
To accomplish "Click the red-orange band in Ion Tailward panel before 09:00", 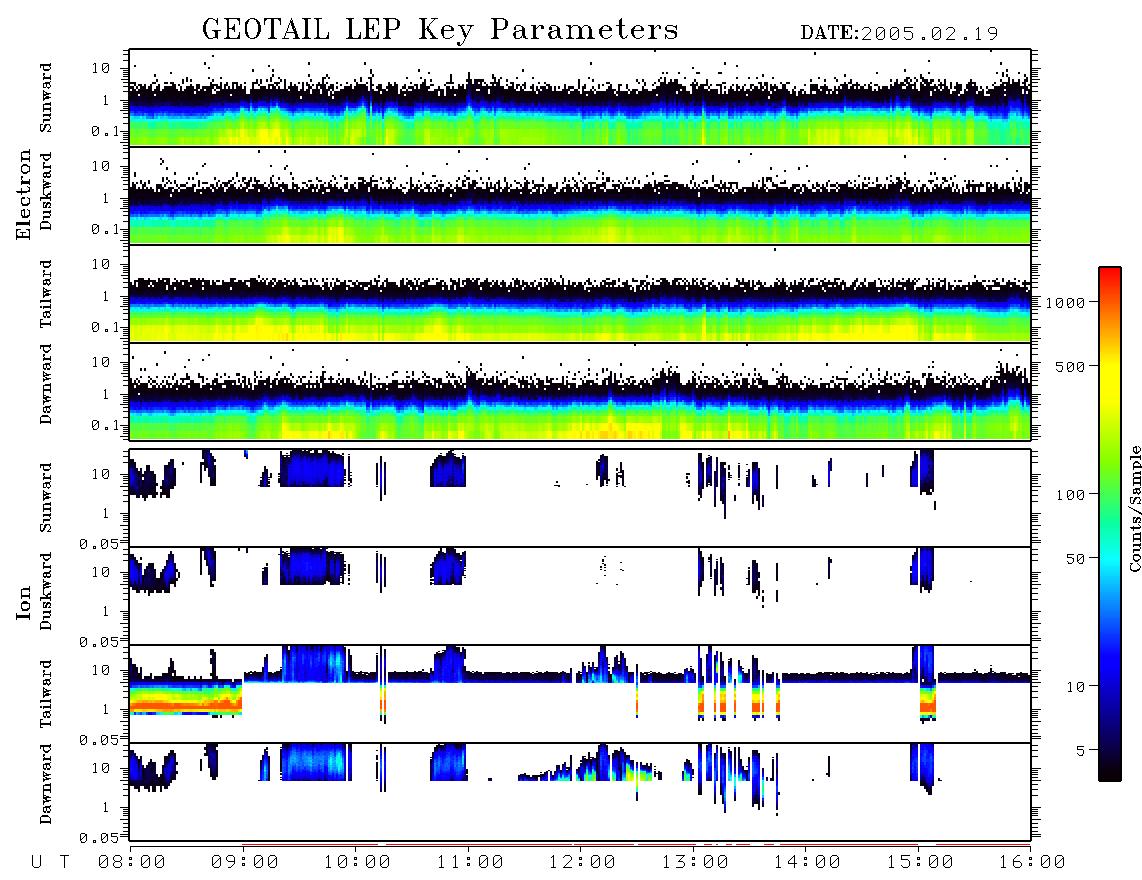I will (x=186, y=705).
